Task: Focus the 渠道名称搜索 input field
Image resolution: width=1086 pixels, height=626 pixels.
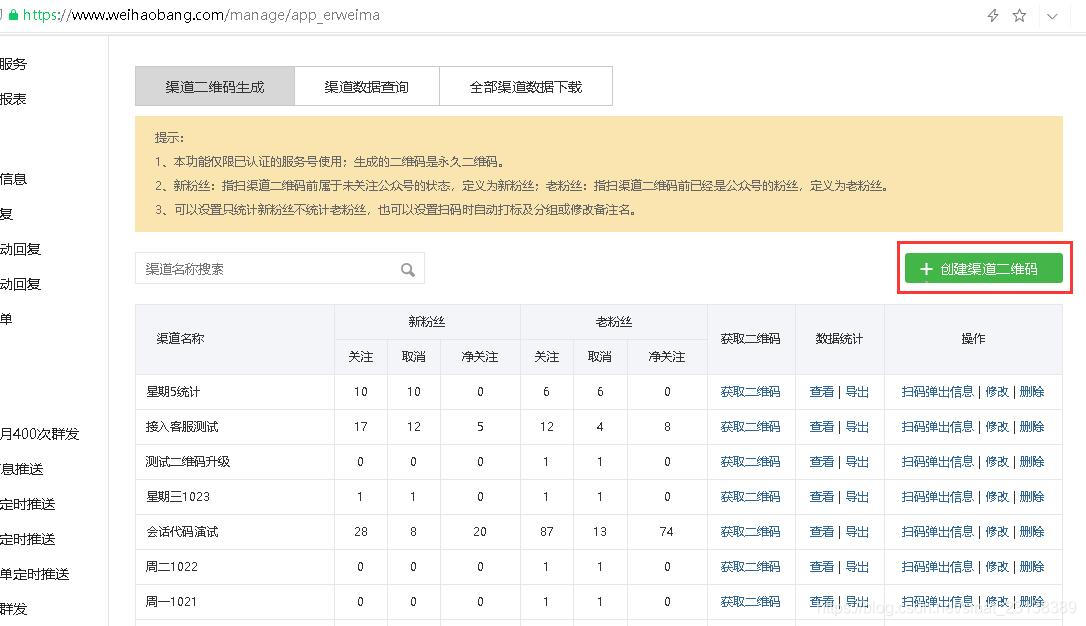Action: (280, 269)
